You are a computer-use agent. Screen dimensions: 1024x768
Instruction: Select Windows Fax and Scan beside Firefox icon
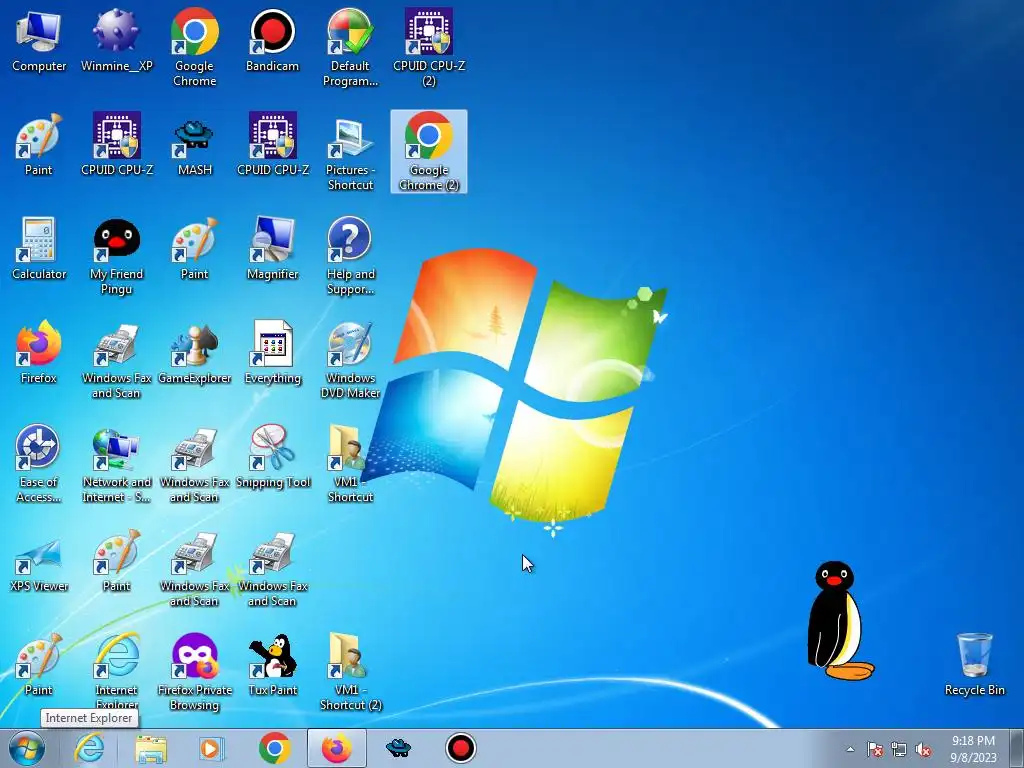(x=116, y=359)
